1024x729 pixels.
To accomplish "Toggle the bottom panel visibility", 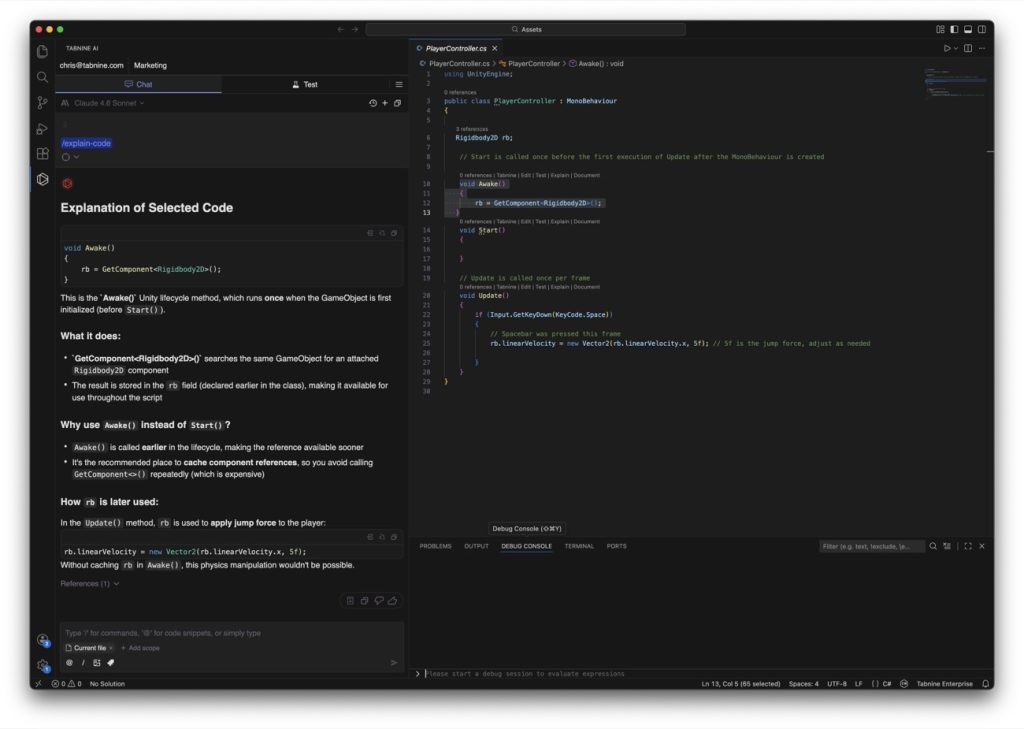I will 967,30.
